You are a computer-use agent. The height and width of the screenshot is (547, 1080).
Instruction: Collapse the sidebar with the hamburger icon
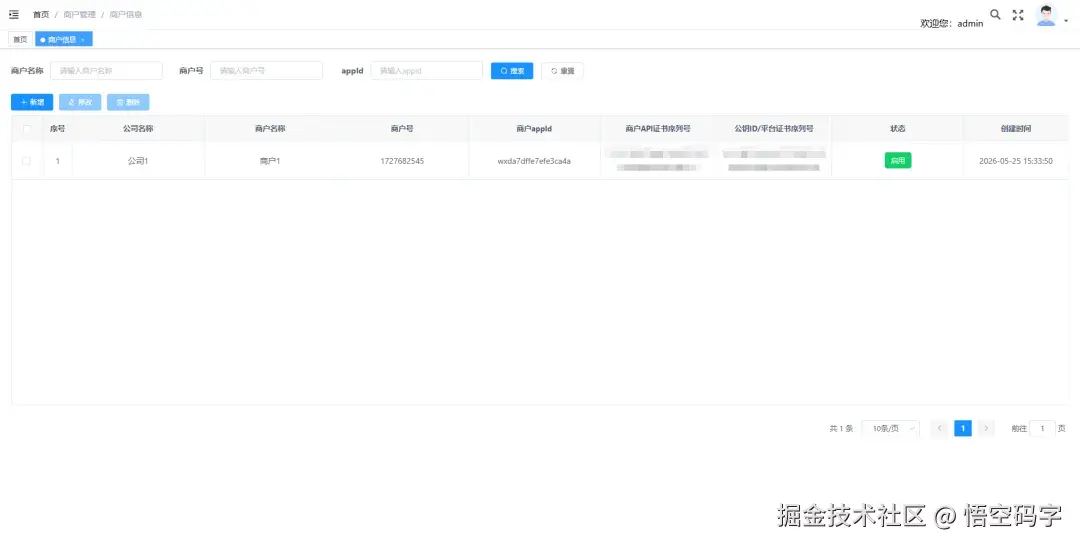[x=14, y=14]
